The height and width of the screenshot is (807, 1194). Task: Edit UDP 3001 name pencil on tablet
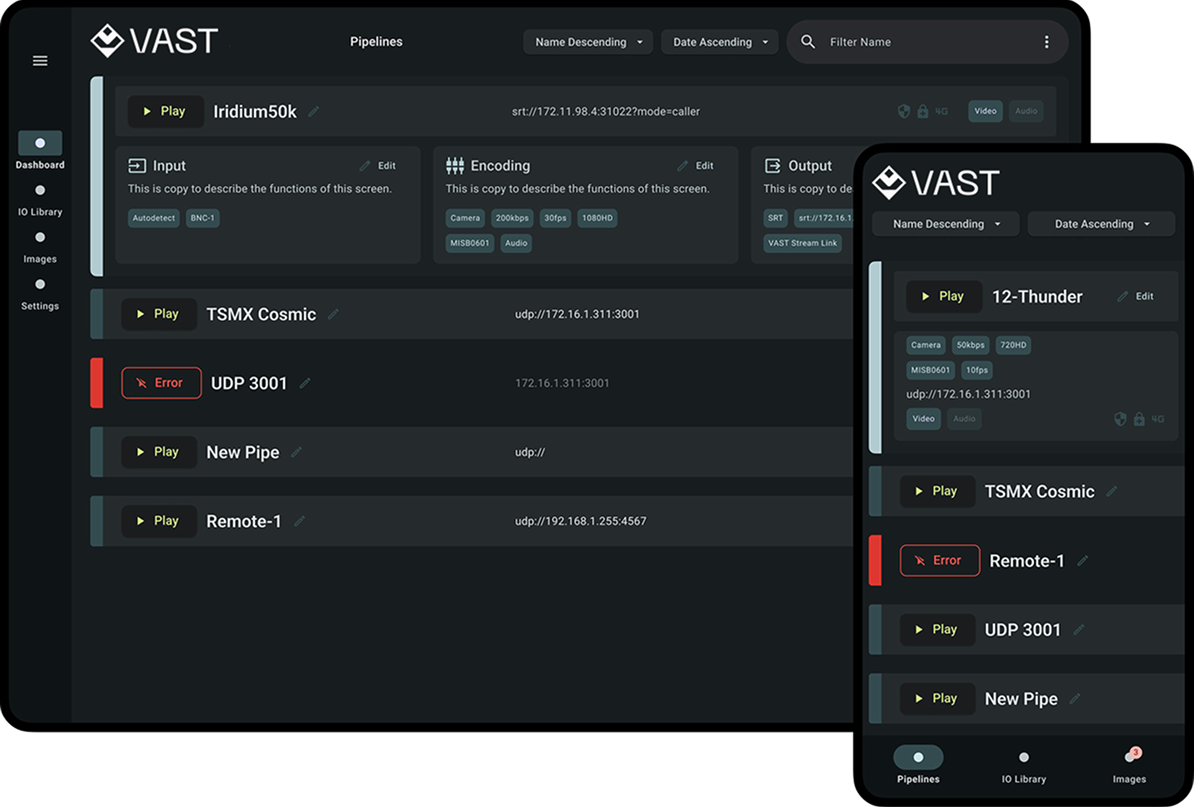coord(305,383)
